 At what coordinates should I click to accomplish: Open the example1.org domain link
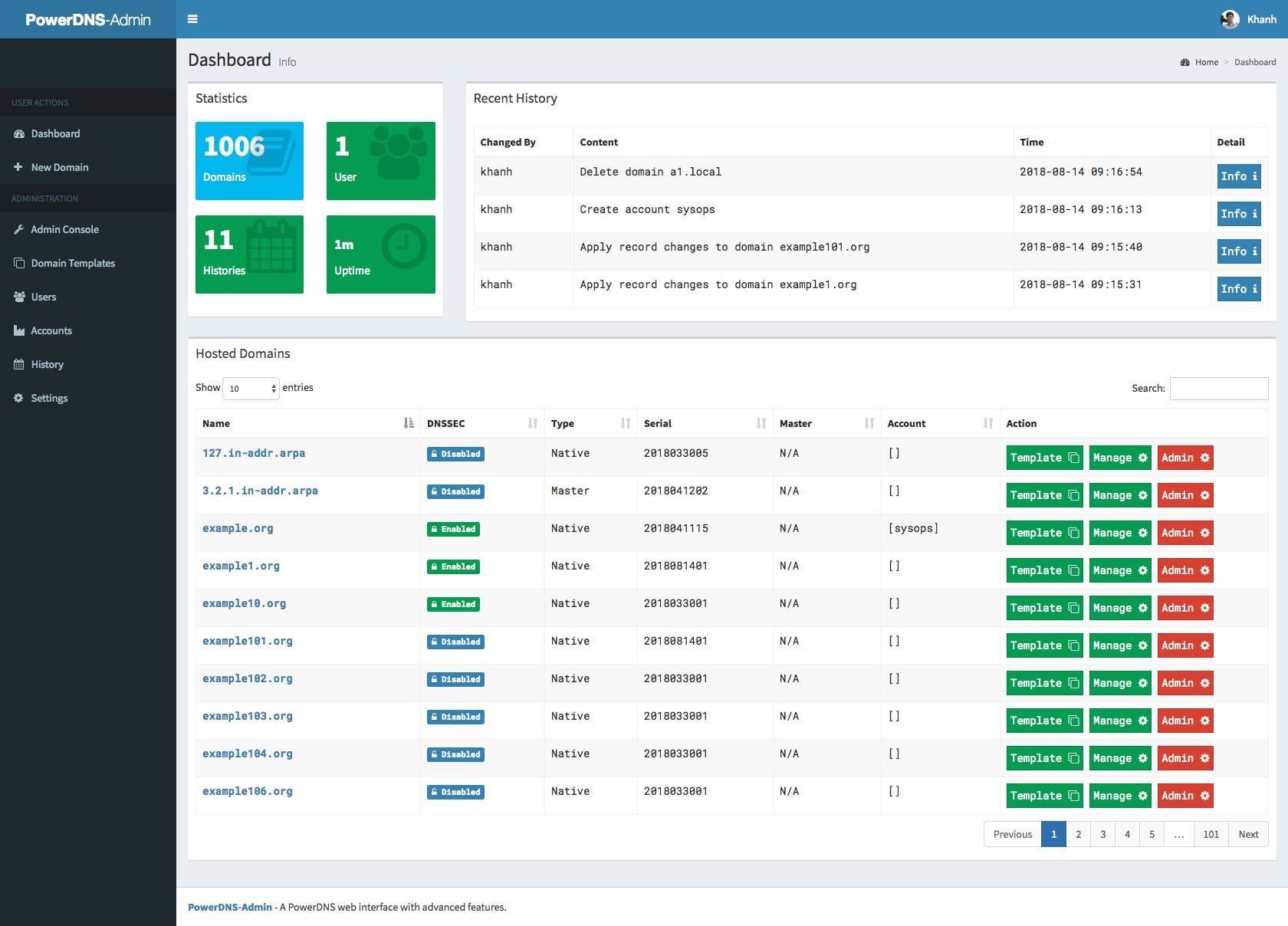[241, 566]
